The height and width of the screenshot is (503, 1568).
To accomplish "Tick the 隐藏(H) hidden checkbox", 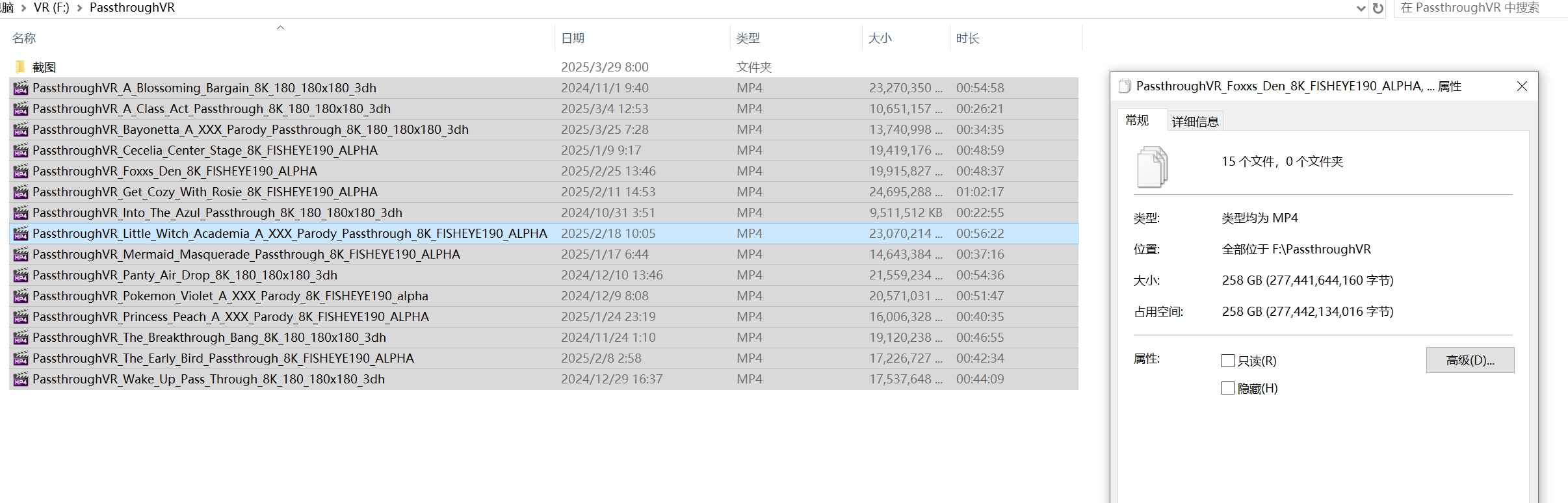I will 1228,388.
